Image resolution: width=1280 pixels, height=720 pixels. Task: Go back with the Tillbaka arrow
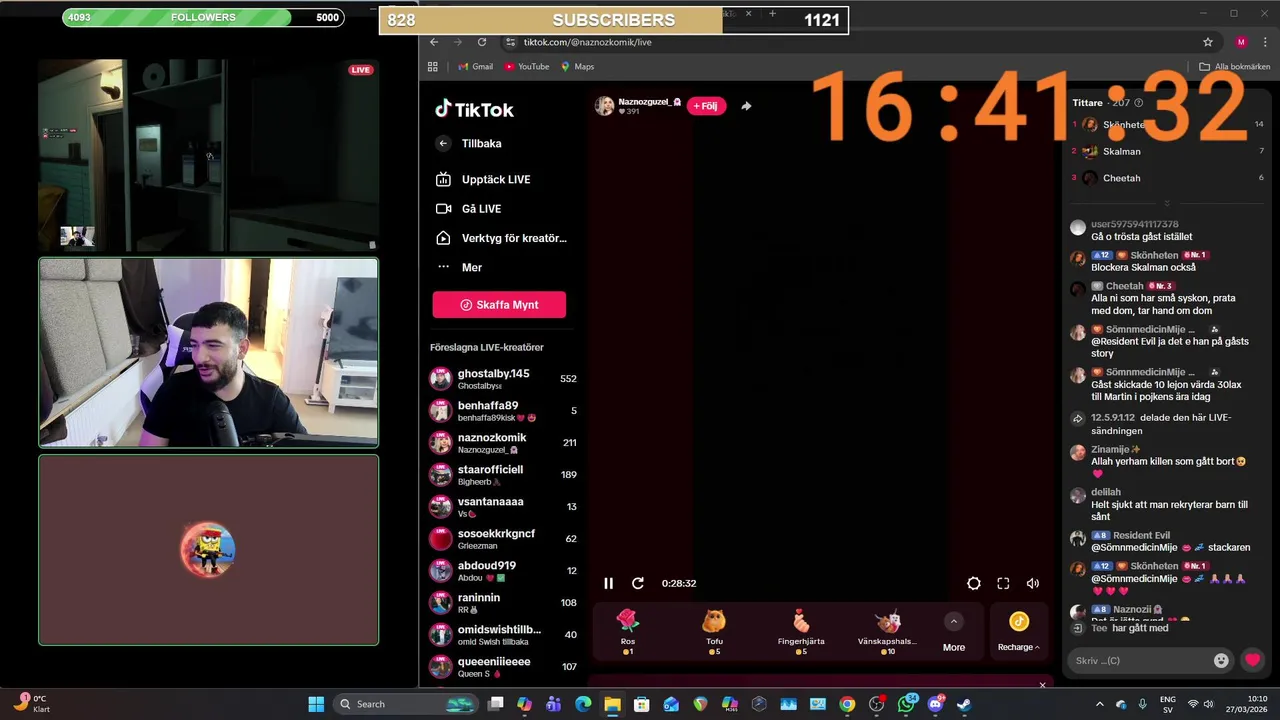click(444, 144)
